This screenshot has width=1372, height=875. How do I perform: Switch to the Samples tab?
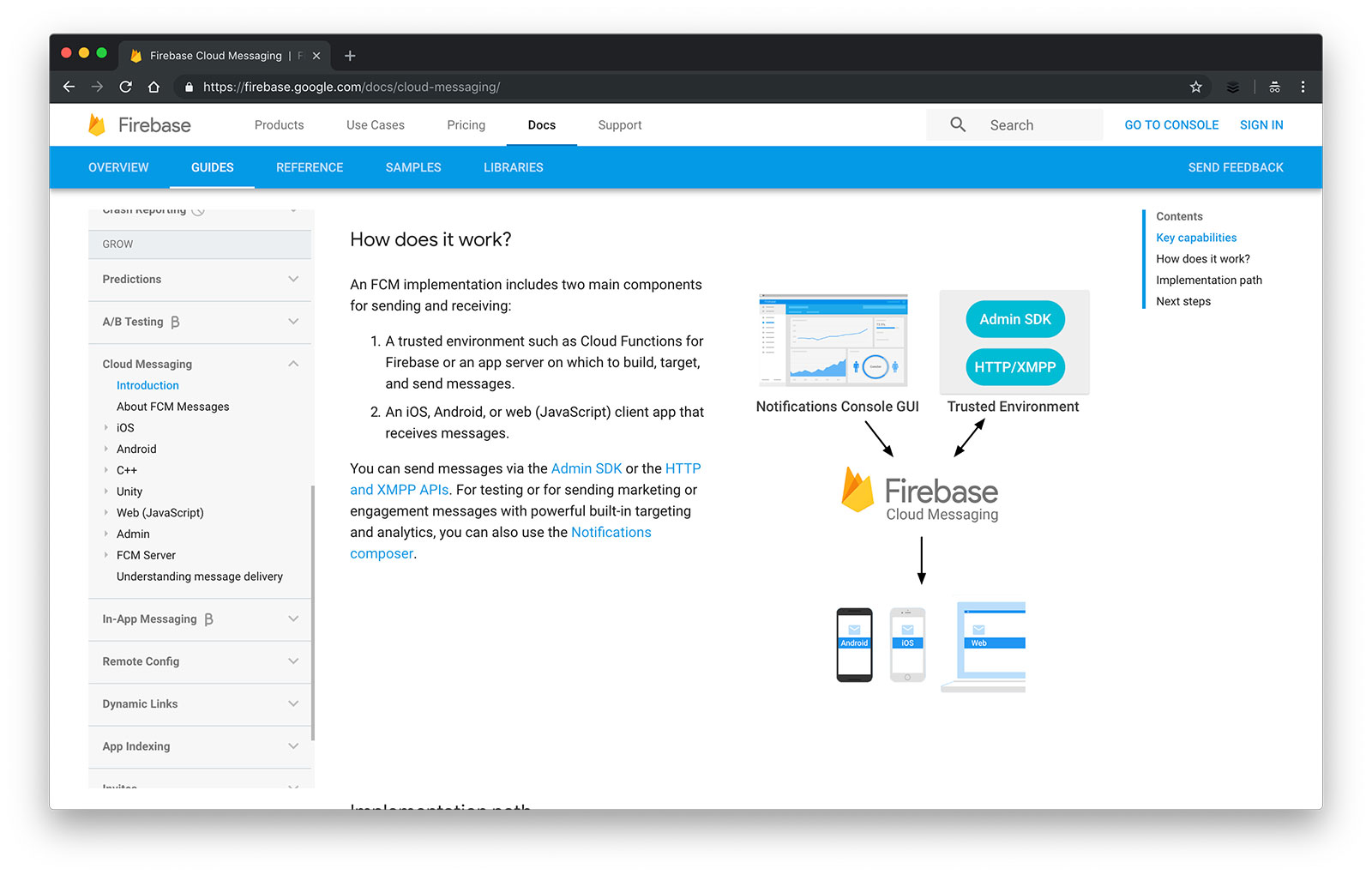pyautogui.click(x=413, y=167)
